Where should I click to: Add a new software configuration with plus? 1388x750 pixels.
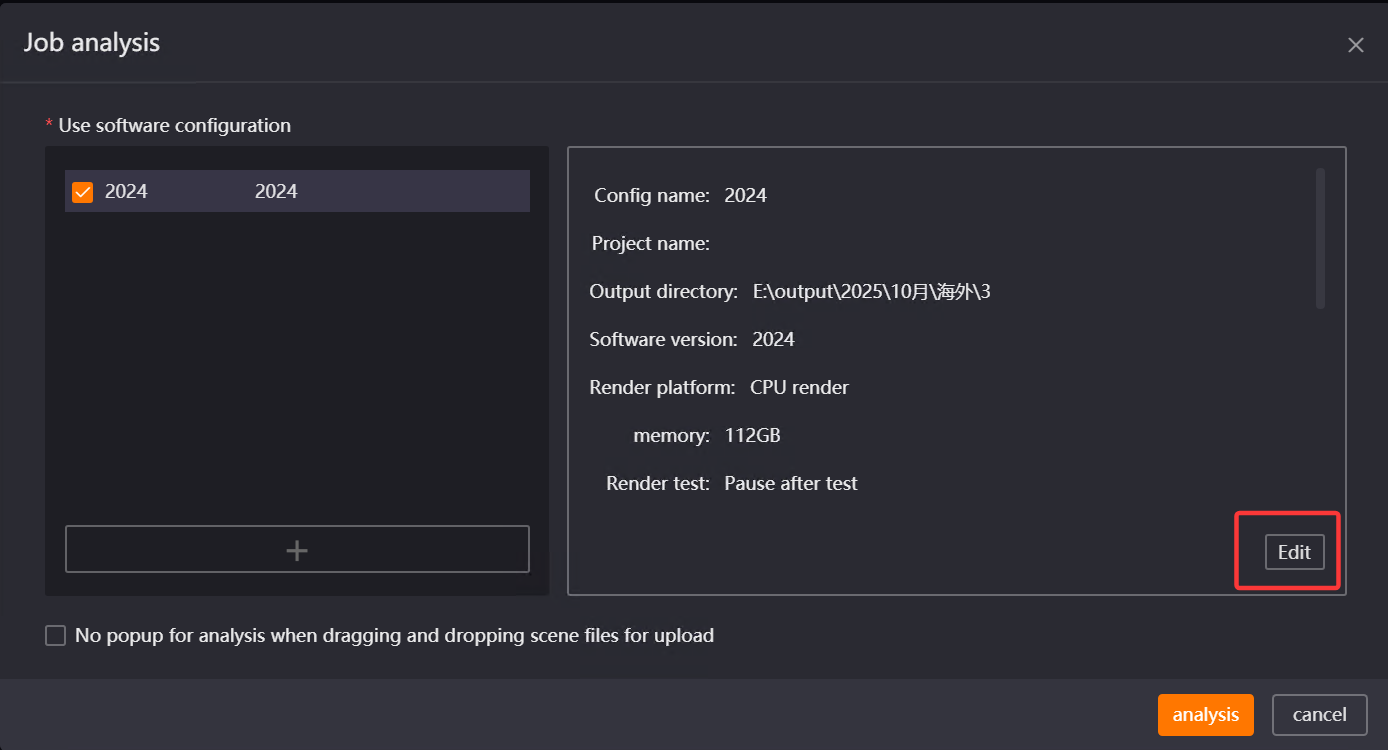[297, 549]
